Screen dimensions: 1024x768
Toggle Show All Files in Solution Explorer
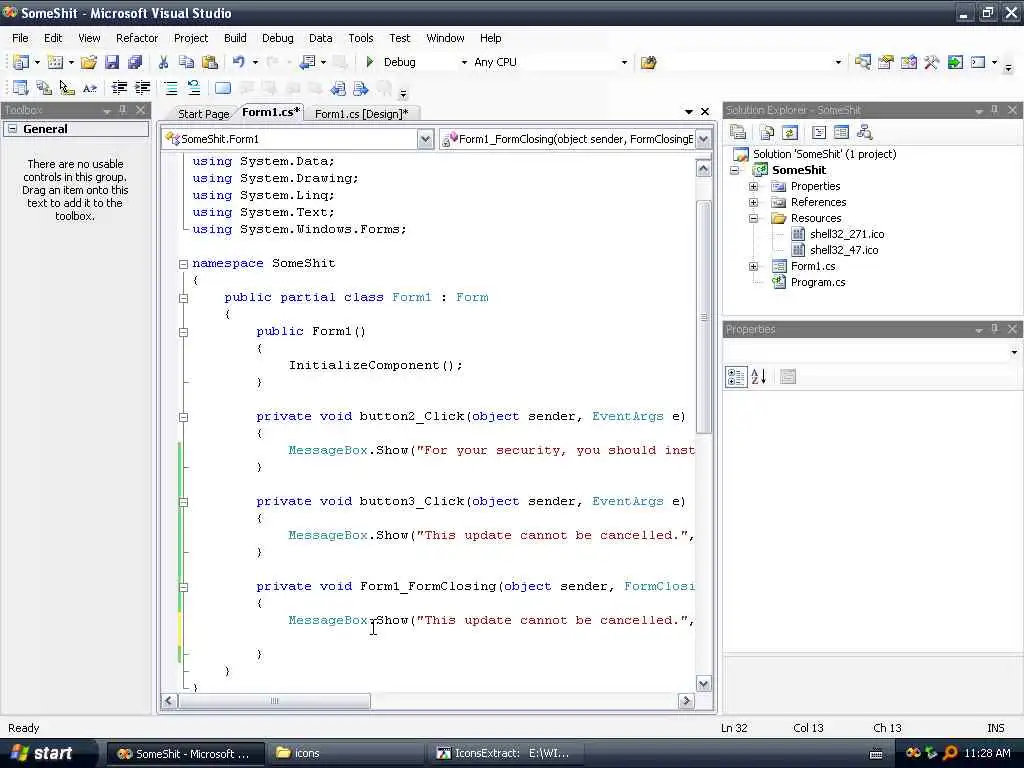point(767,133)
